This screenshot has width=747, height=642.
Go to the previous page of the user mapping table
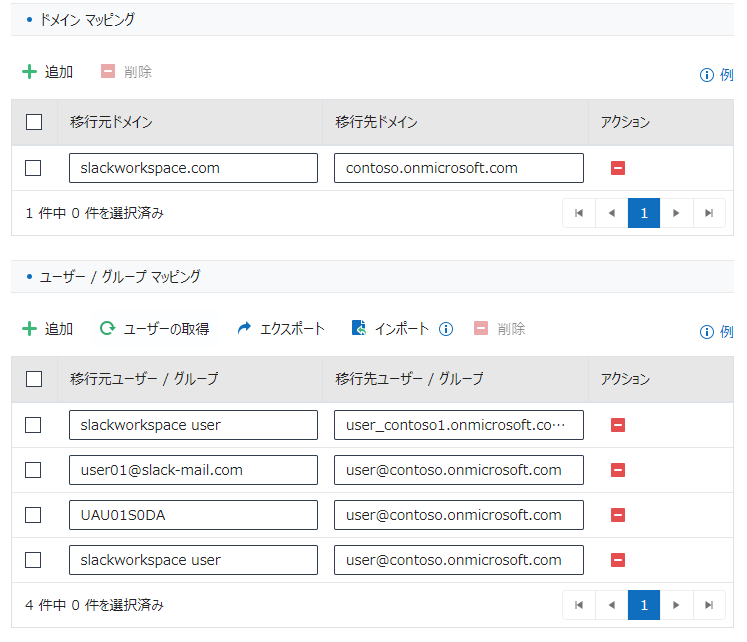pyautogui.click(x=612, y=605)
